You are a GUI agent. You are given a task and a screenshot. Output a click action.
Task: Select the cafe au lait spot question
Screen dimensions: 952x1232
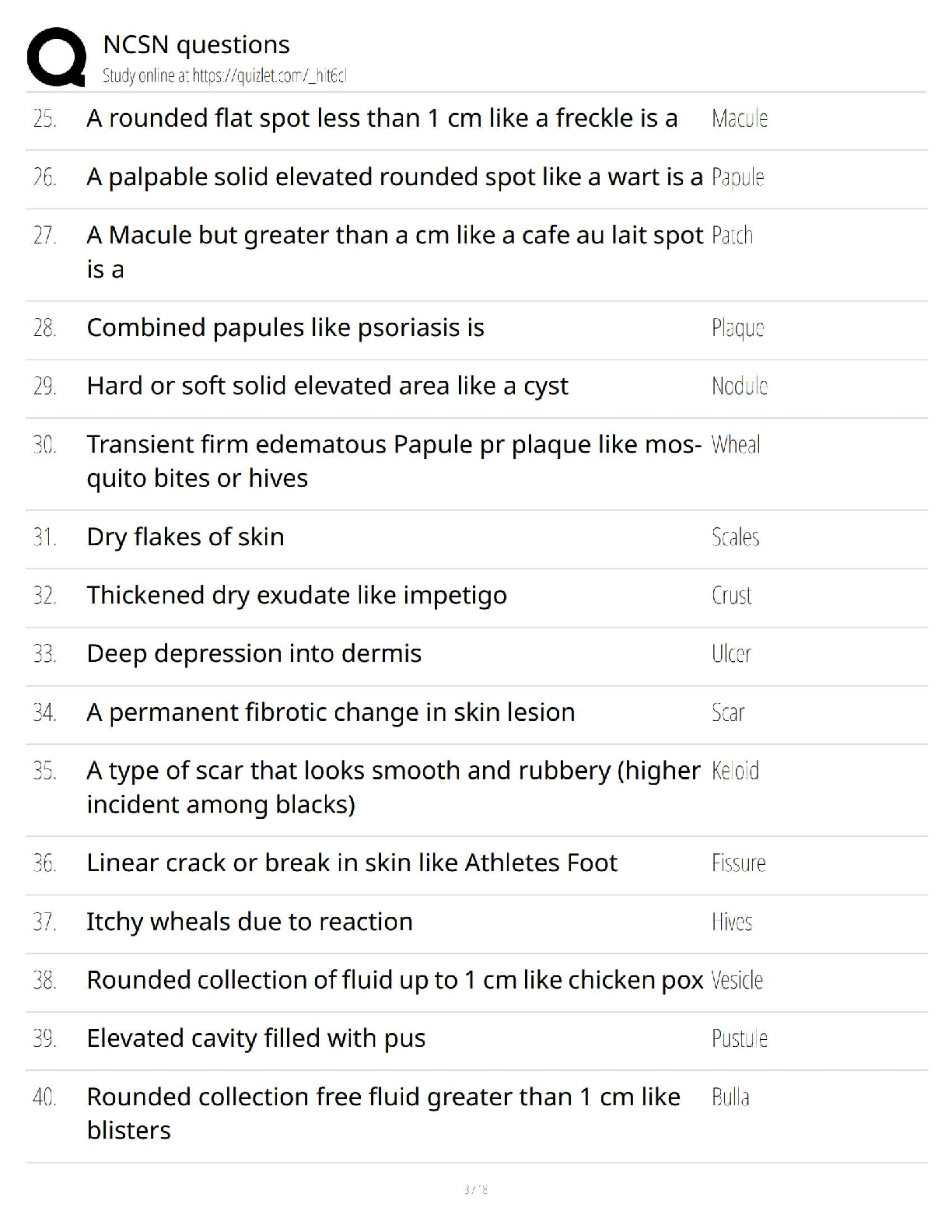[x=395, y=252]
